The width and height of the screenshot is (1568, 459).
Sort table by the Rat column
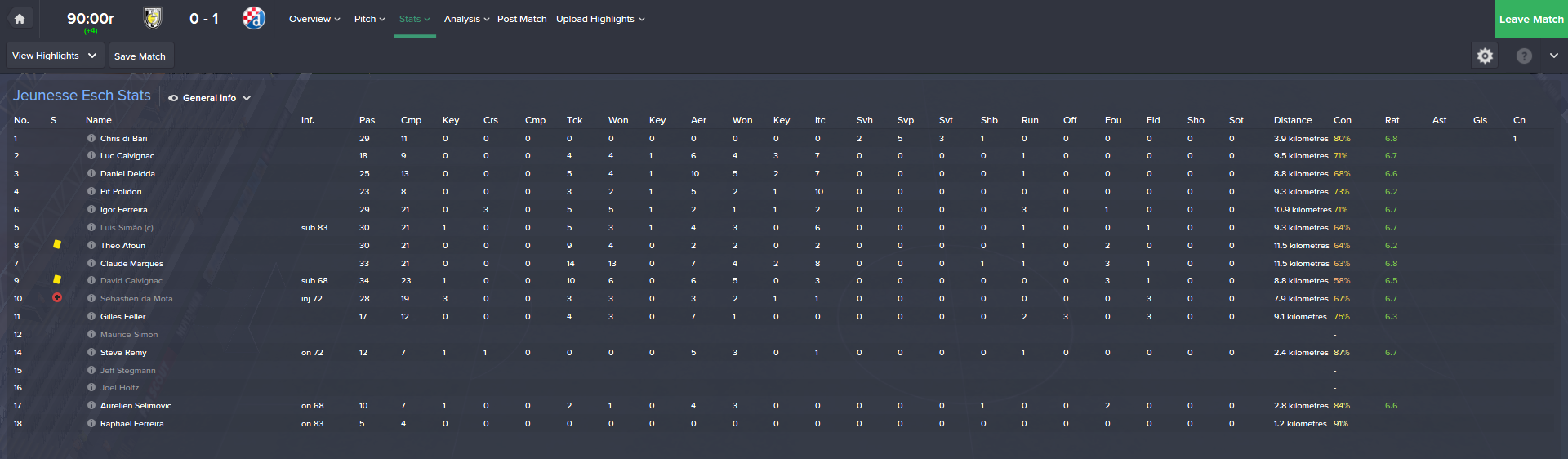[x=1392, y=120]
